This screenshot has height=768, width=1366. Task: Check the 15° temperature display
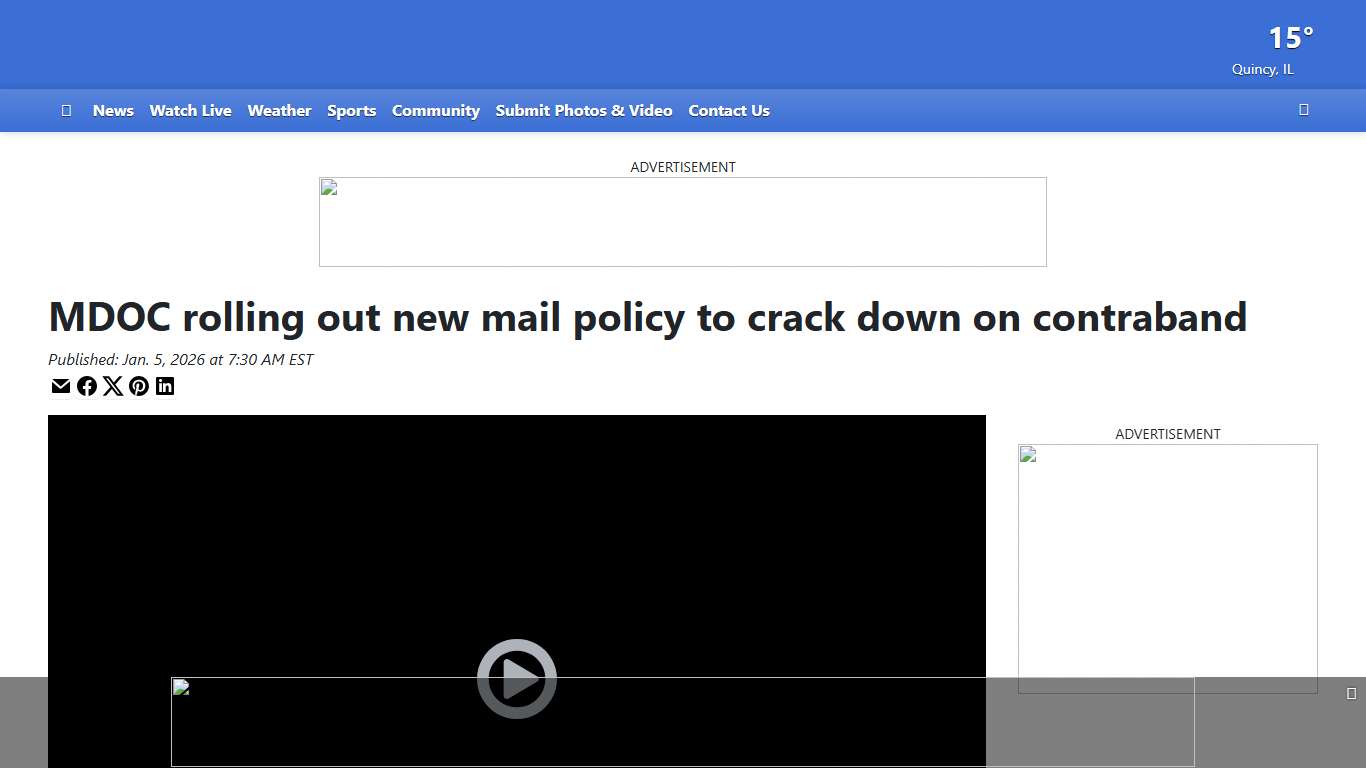point(1289,38)
